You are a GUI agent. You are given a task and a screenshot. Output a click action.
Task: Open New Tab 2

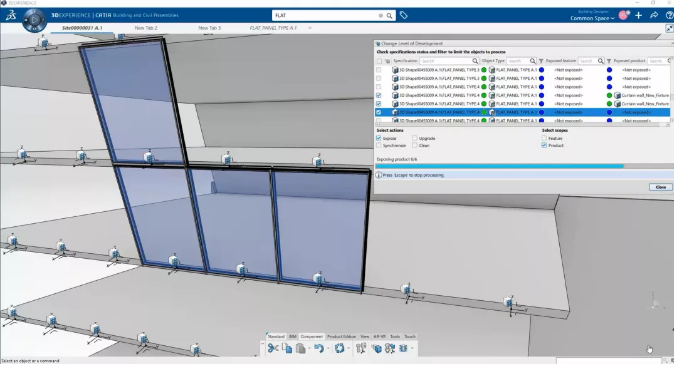pyautogui.click(x=146, y=28)
